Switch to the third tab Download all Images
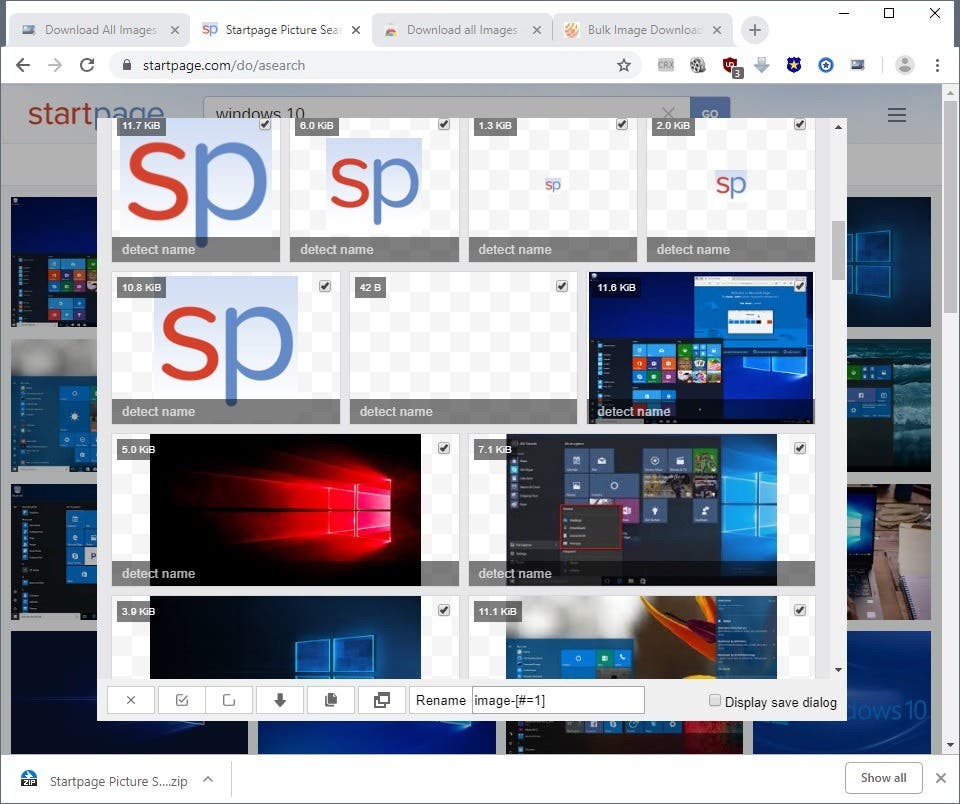The height and width of the screenshot is (804, 960). tap(462, 30)
